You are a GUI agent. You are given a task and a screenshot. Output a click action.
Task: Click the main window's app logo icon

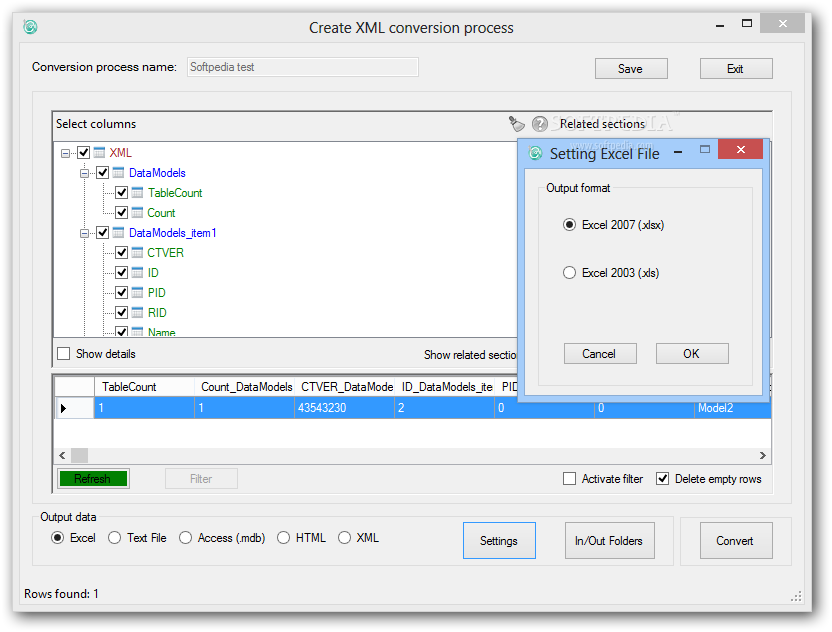tap(30, 27)
